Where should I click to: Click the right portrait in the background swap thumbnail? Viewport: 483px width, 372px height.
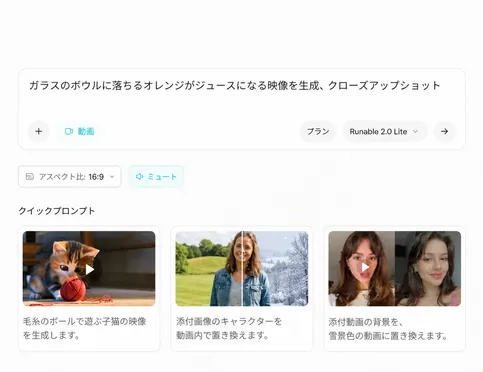428,269
